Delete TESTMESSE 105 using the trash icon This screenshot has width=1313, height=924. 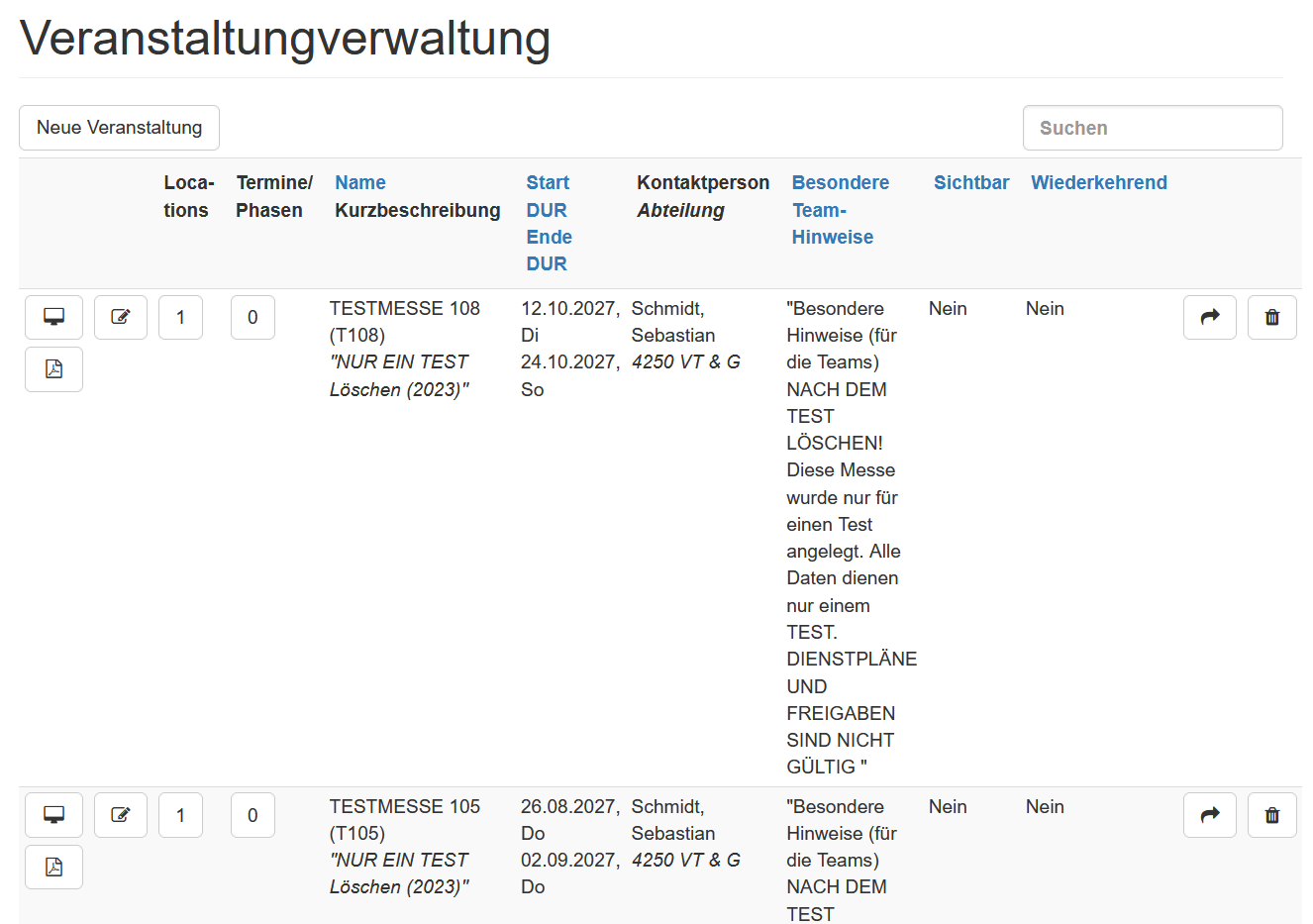pos(1271,814)
